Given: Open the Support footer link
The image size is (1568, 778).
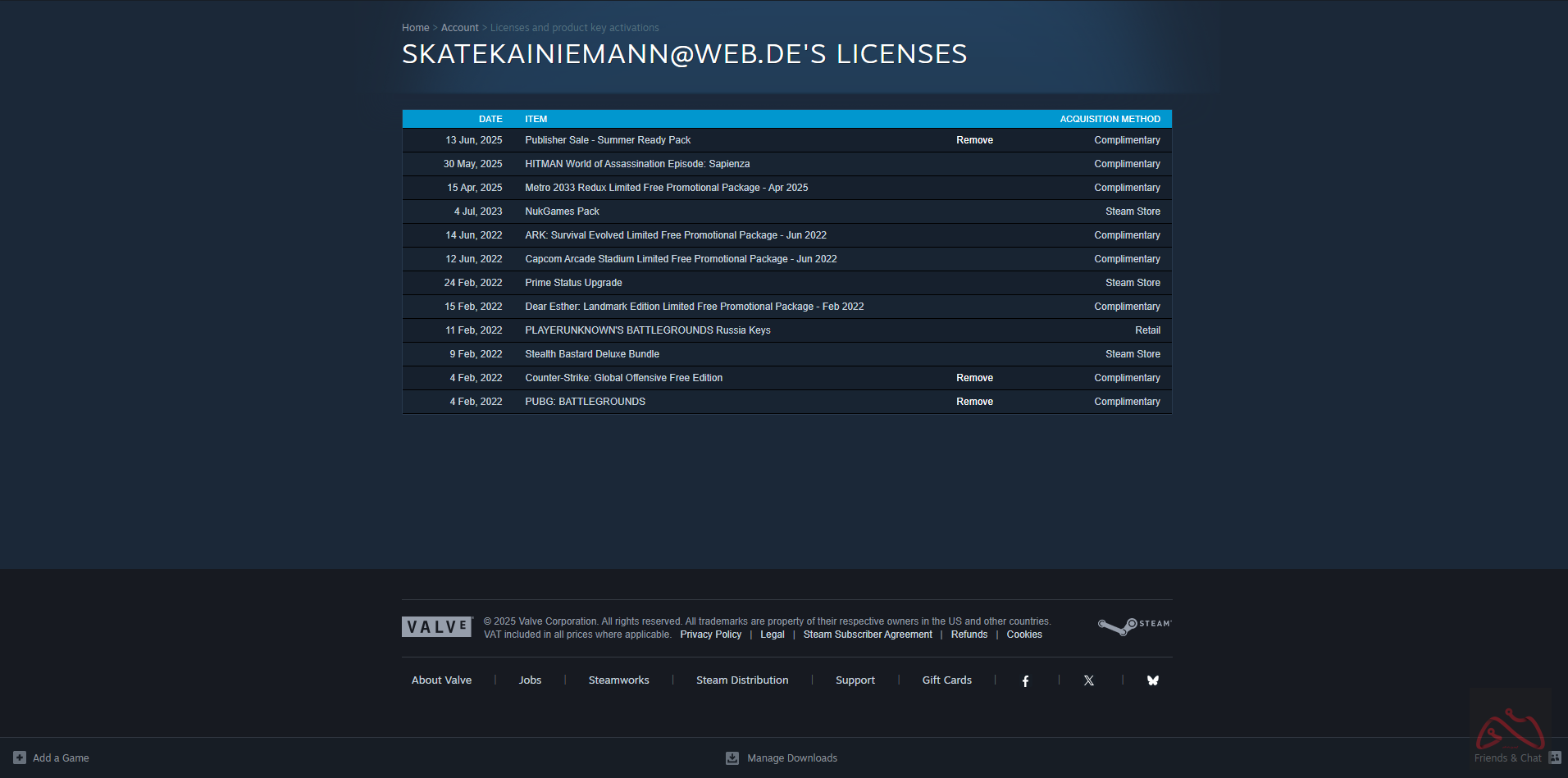Looking at the screenshot, I should [x=855, y=680].
